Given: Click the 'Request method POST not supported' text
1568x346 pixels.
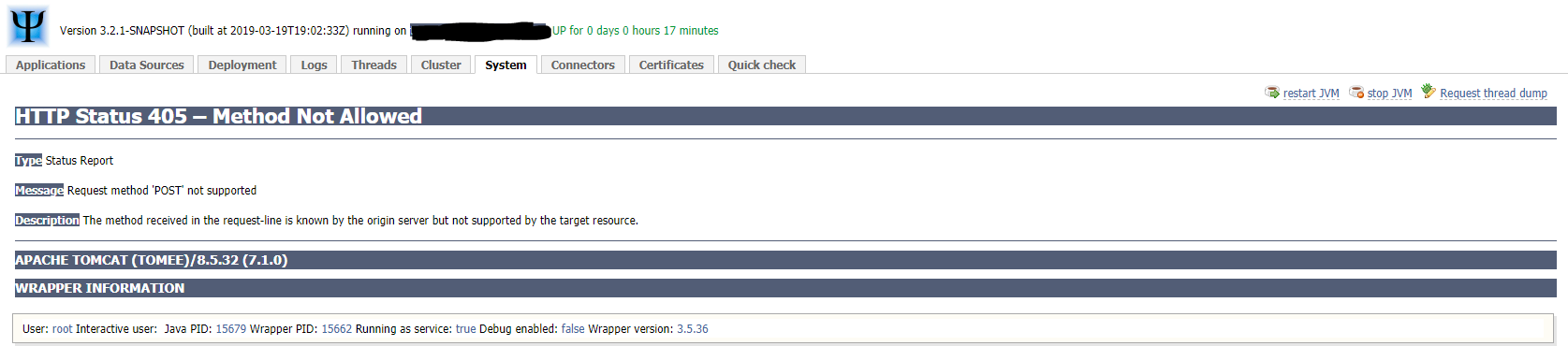Looking at the screenshot, I should coord(162,191).
